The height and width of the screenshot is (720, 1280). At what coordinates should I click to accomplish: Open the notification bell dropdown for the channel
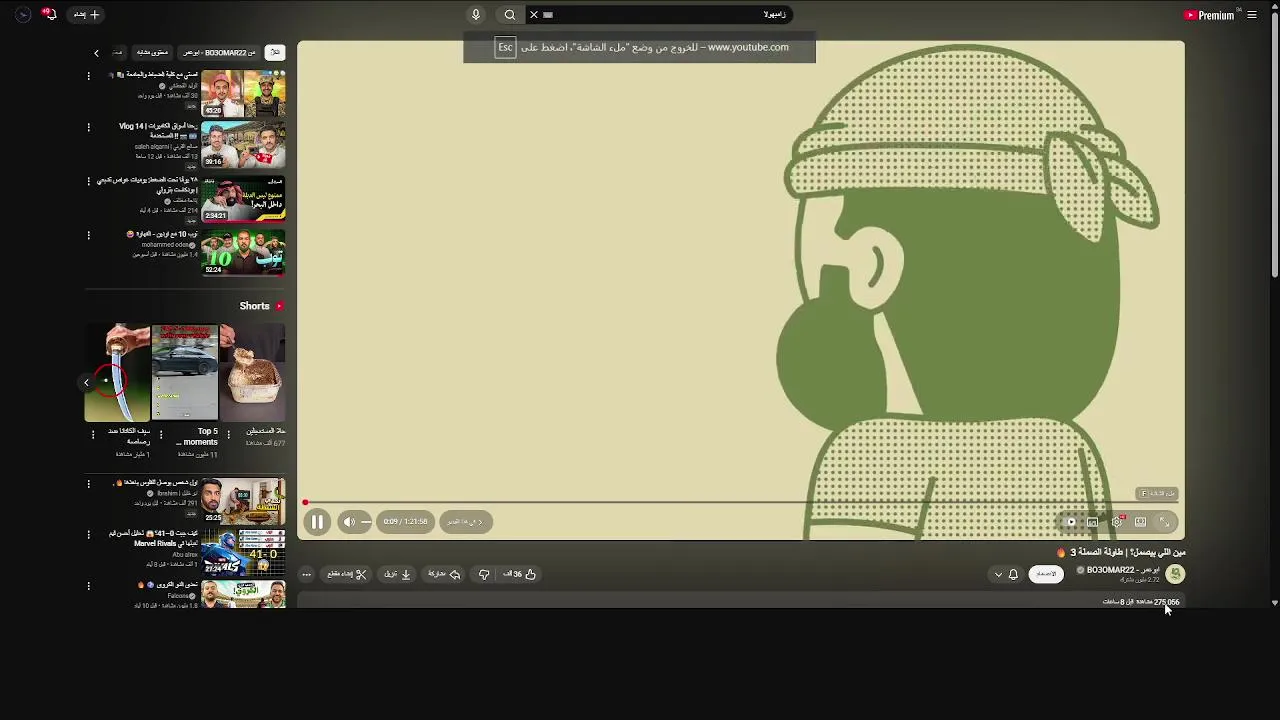coord(1006,574)
